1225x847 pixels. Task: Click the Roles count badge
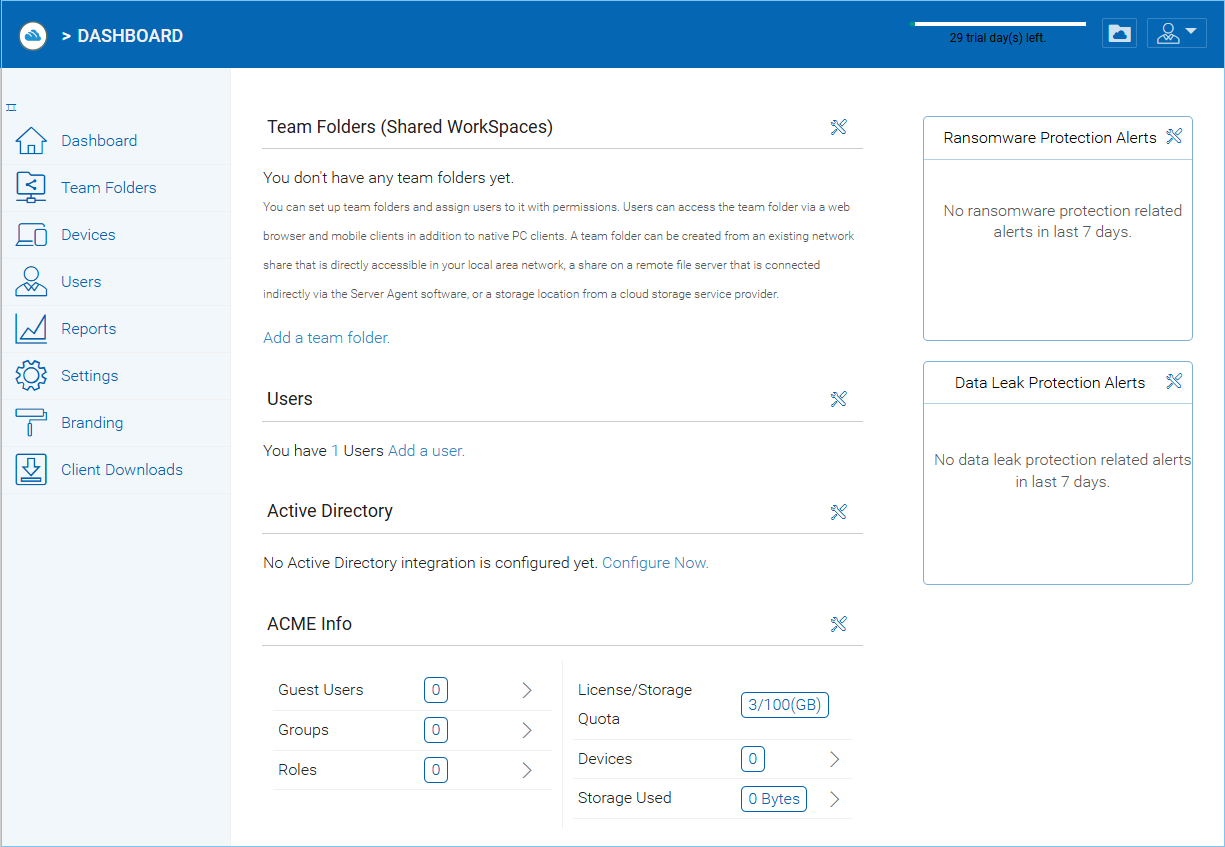[x=435, y=770]
